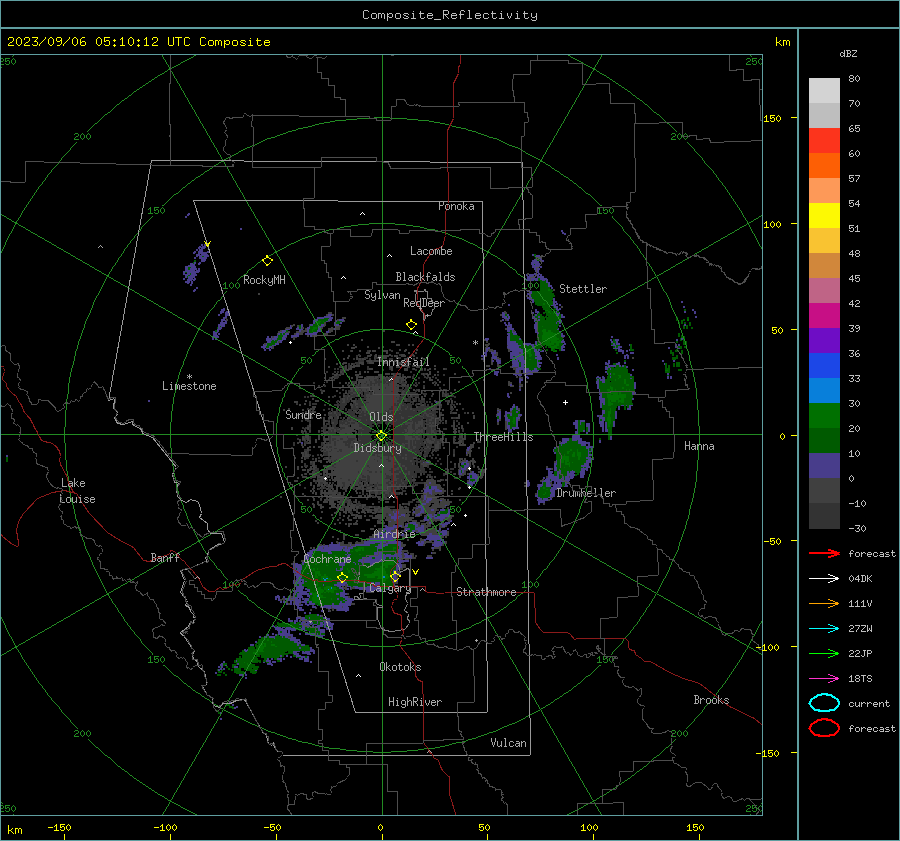Select the red swatch below 65 dBZ
This screenshot has height=841, width=900.
pyautogui.click(x=824, y=141)
